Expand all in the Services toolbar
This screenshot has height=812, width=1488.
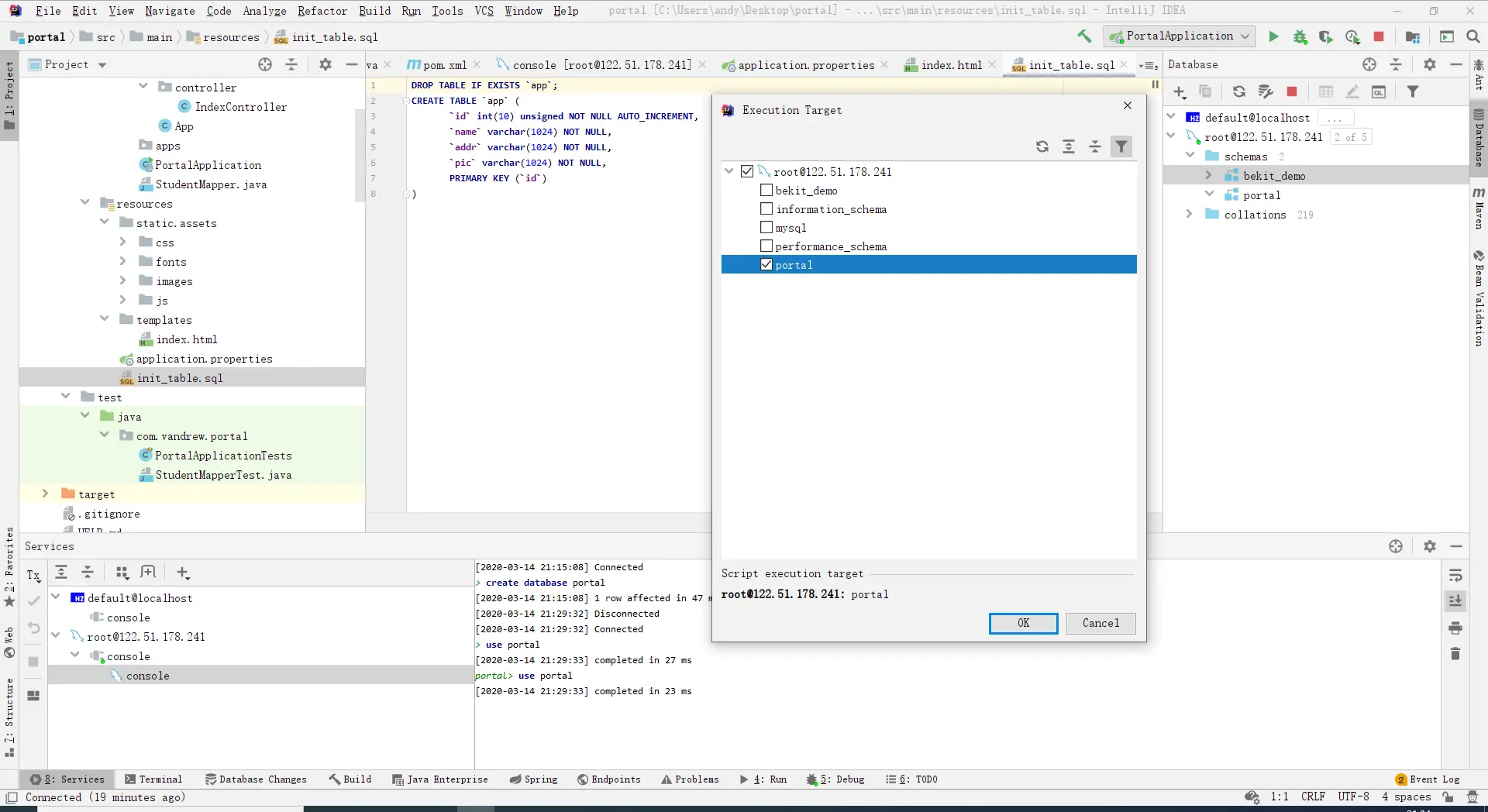click(61, 573)
